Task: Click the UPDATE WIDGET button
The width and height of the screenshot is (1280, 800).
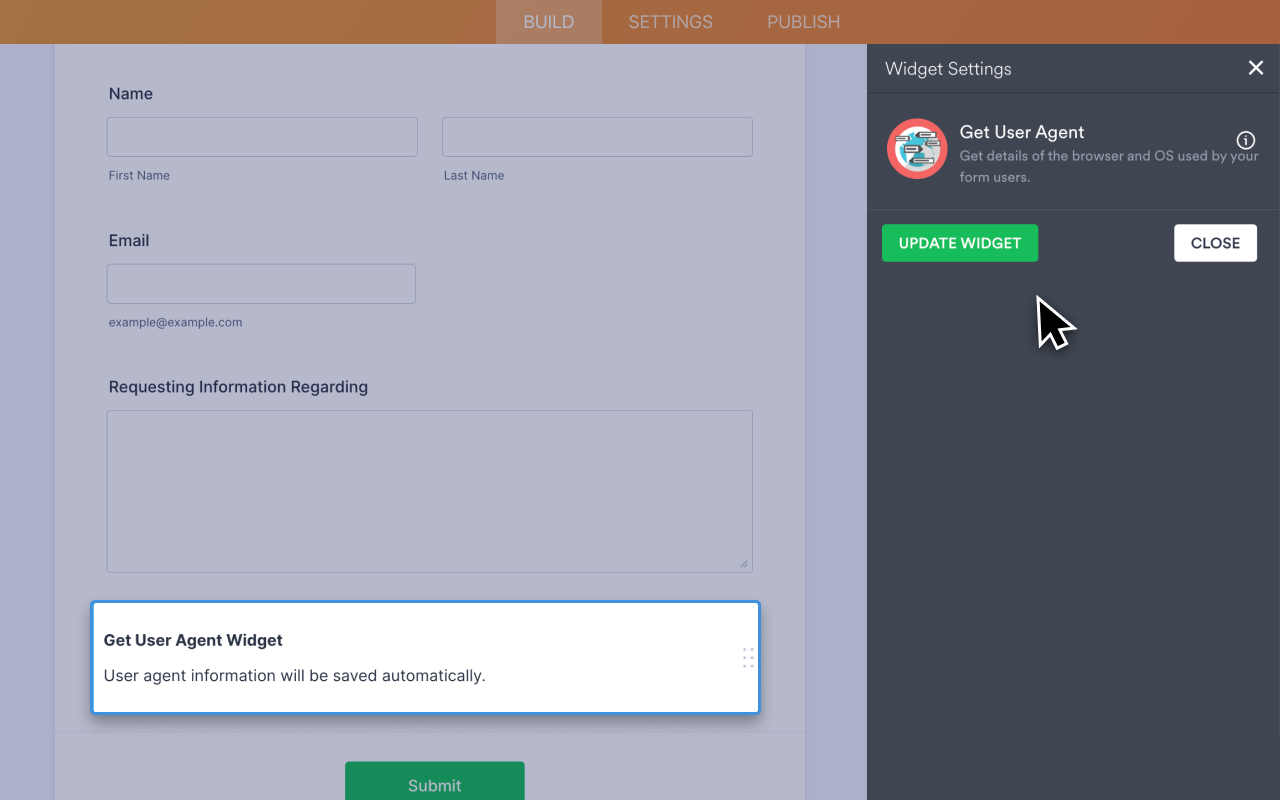Action: pos(959,243)
